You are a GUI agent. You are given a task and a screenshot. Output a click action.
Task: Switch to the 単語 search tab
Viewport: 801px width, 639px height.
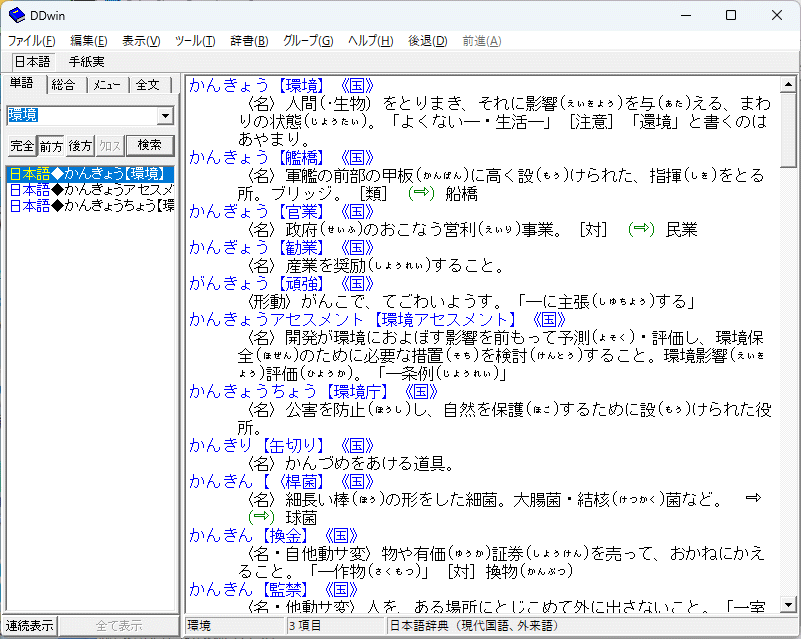coord(22,84)
